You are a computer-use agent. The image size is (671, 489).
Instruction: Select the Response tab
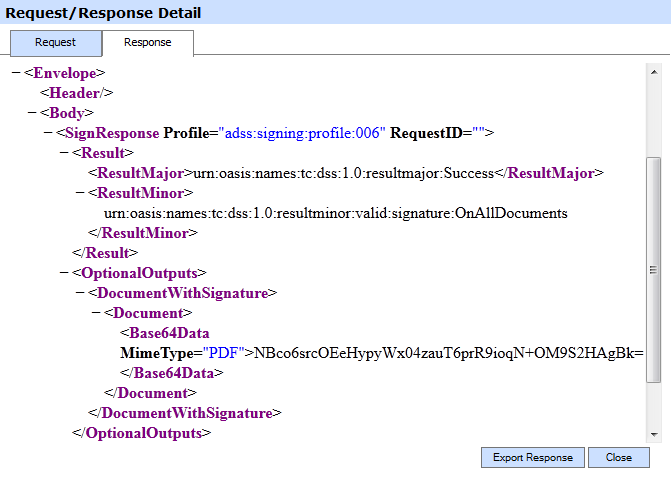point(147,43)
